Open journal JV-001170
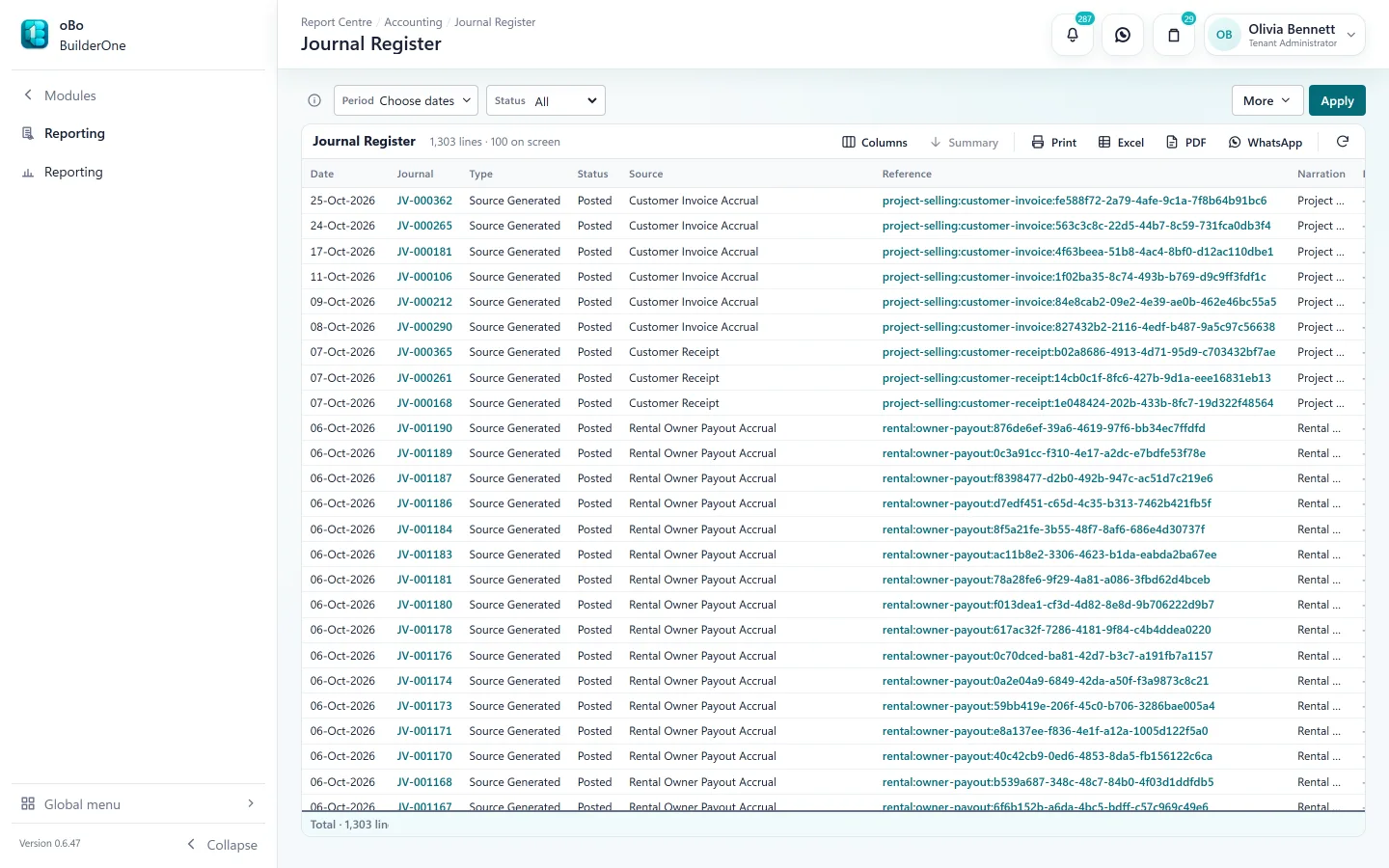The image size is (1389, 868). click(x=424, y=756)
